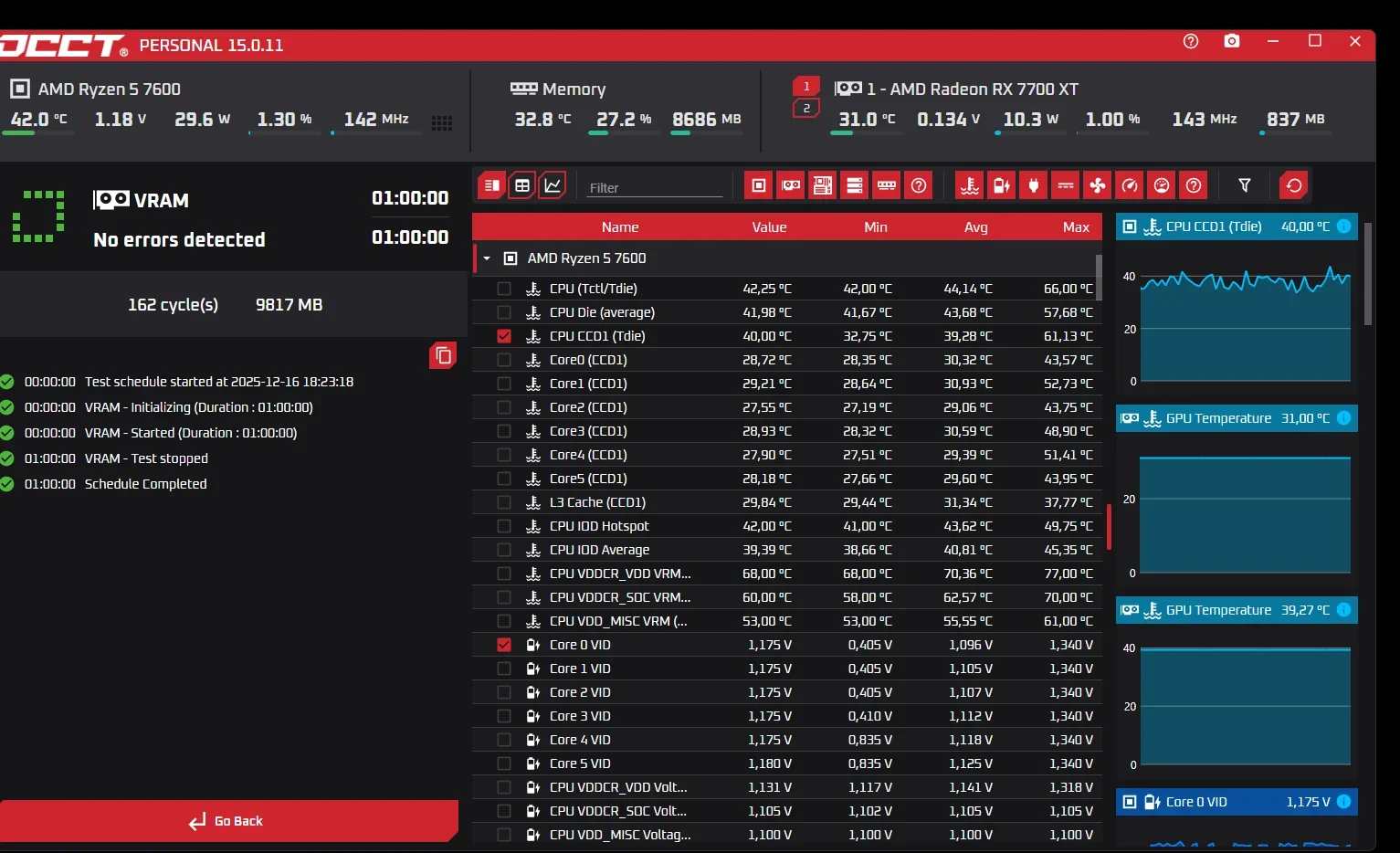Filter sensors by graphics card hardware

click(x=791, y=185)
